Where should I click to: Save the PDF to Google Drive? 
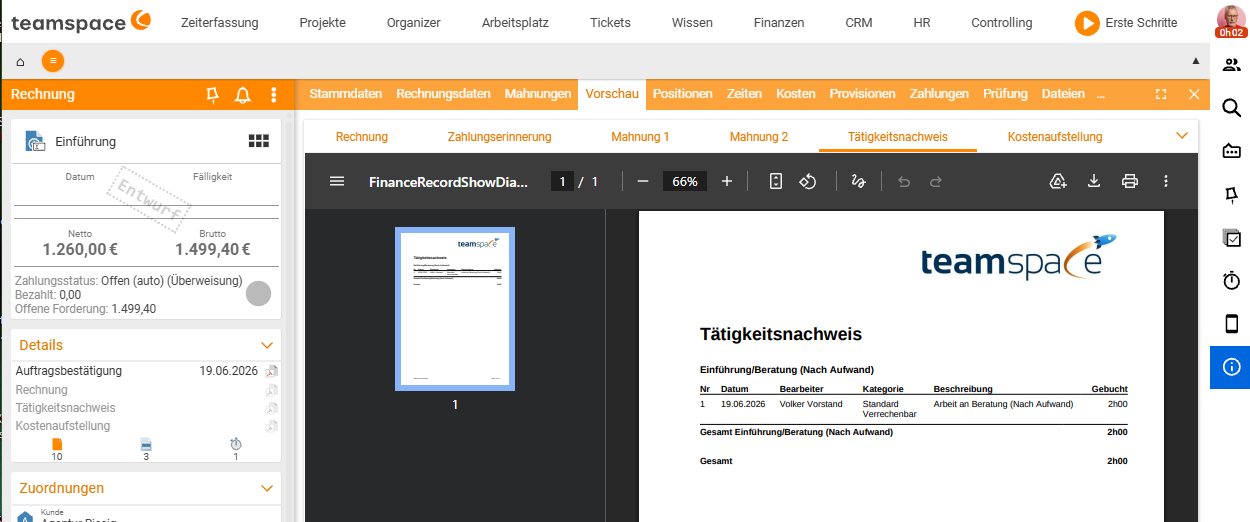[x=1058, y=181]
